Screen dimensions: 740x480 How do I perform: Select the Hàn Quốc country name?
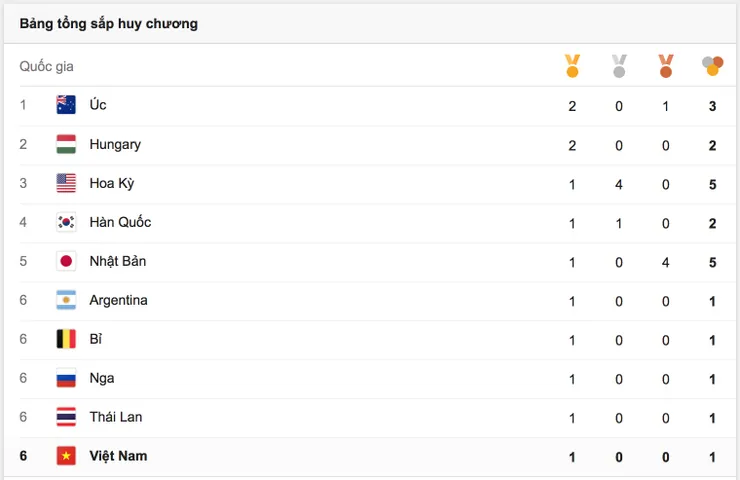[120, 222]
